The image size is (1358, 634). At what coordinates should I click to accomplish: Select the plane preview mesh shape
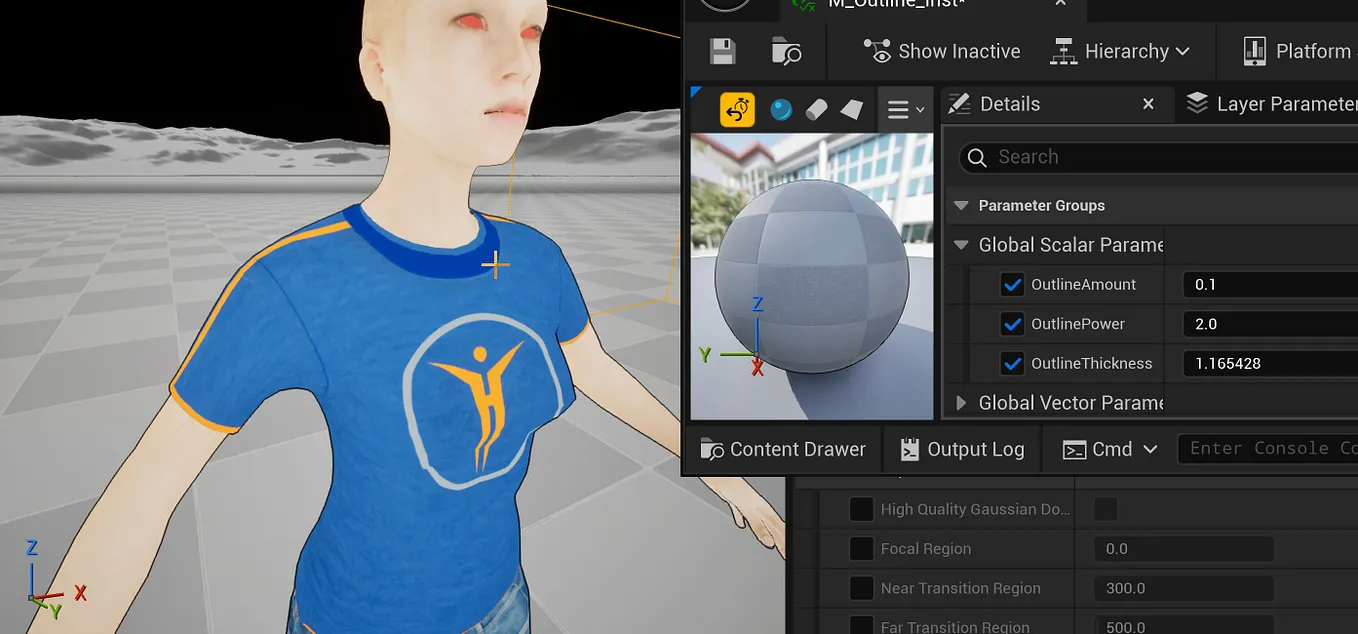[x=849, y=108]
